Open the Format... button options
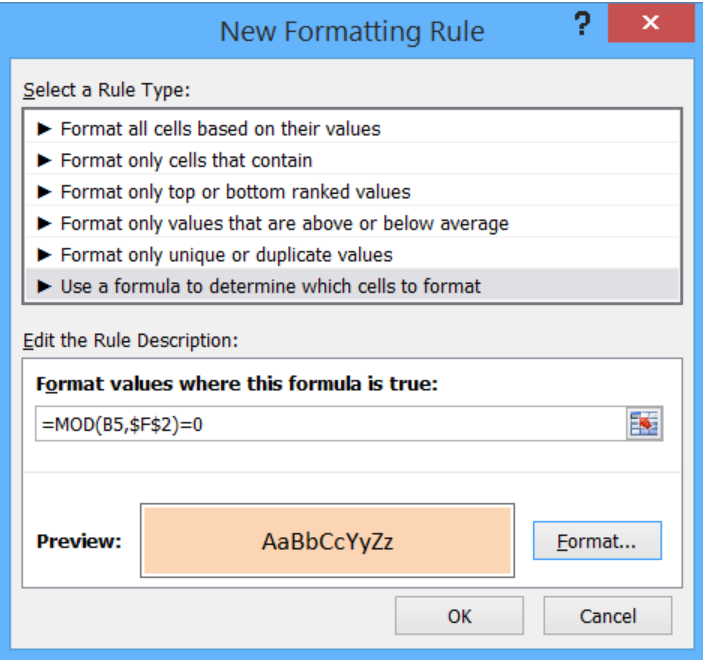 click(x=597, y=541)
